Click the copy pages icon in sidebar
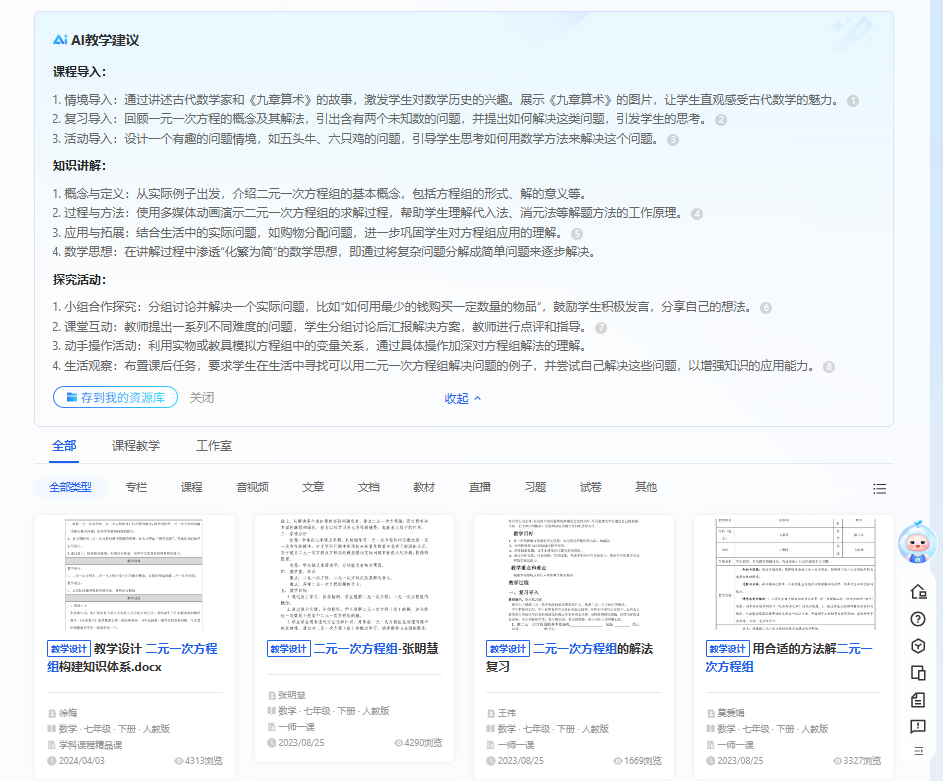 click(x=917, y=673)
